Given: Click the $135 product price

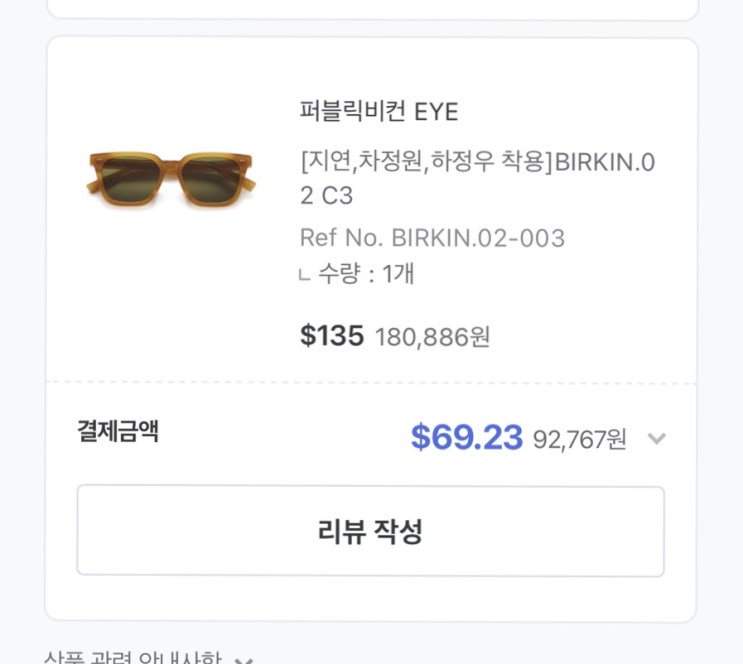Looking at the screenshot, I should tap(331, 336).
